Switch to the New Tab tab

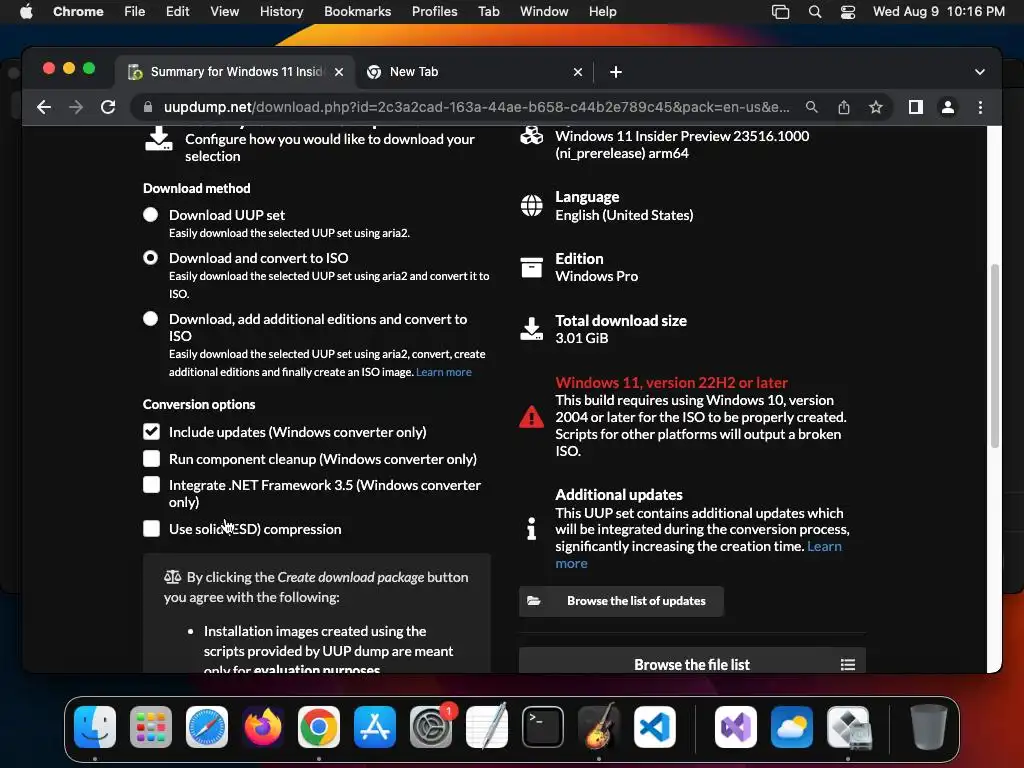click(475, 72)
